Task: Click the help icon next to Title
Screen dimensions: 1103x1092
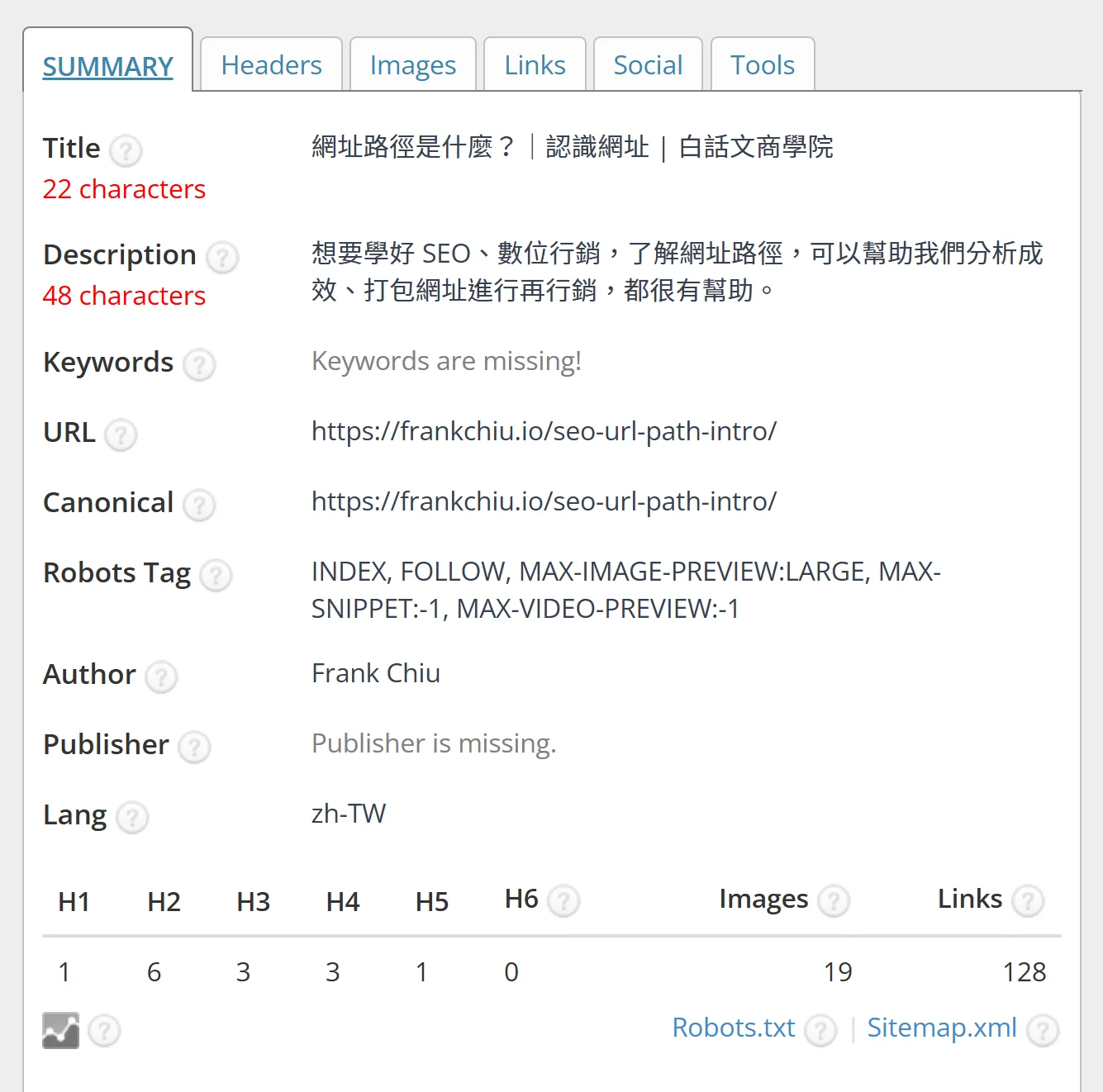Action: point(126,150)
